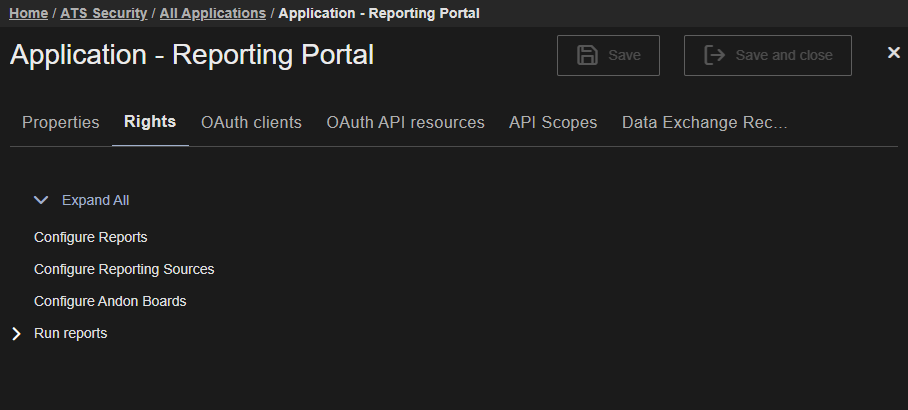Click the current Application - Reporting Portal breadcrumb
The height and width of the screenshot is (410, 908).
tap(378, 13)
